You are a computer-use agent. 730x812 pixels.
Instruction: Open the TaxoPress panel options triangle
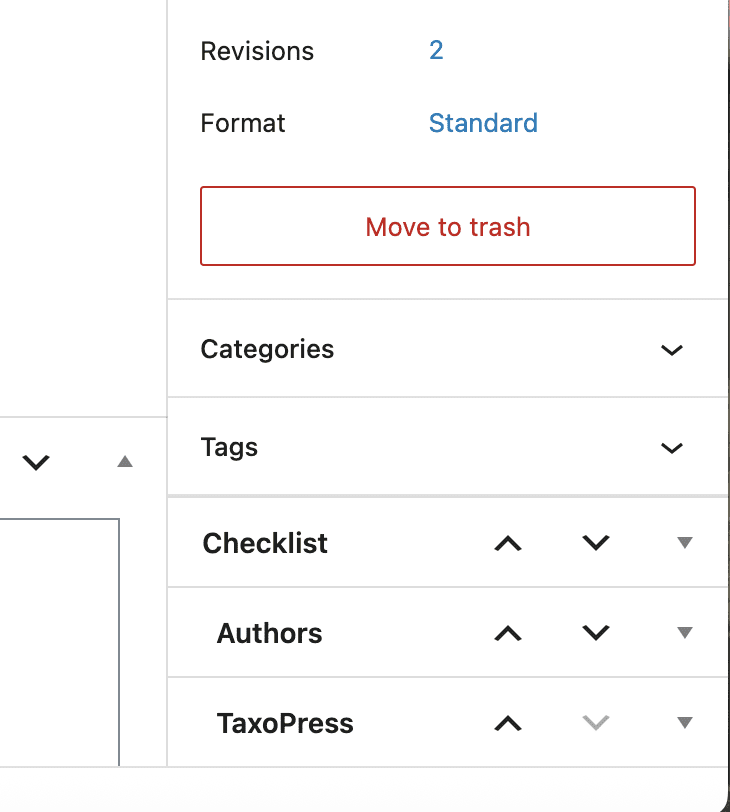[x=685, y=722]
